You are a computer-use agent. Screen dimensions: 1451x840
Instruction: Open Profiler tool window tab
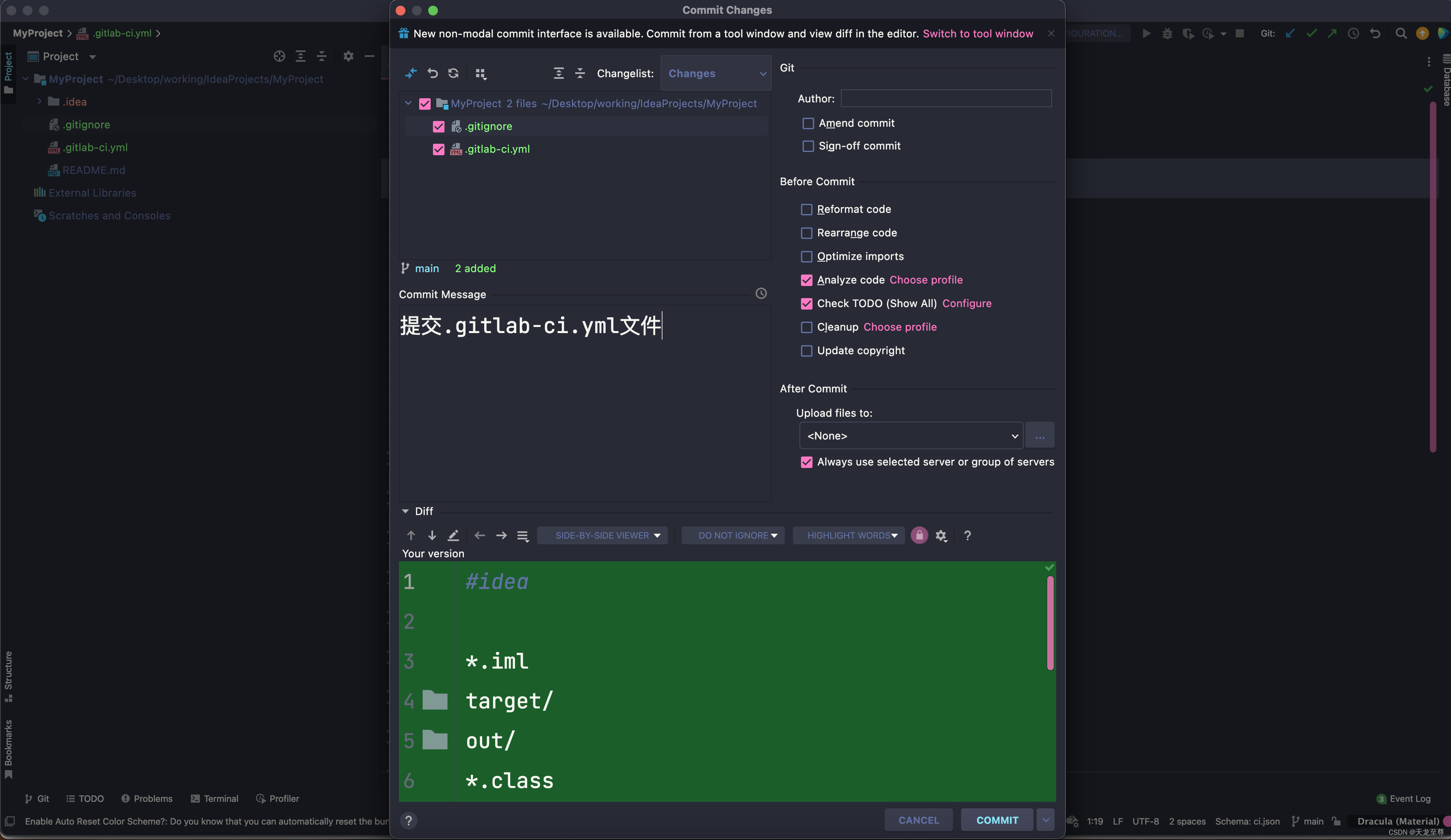[277, 799]
